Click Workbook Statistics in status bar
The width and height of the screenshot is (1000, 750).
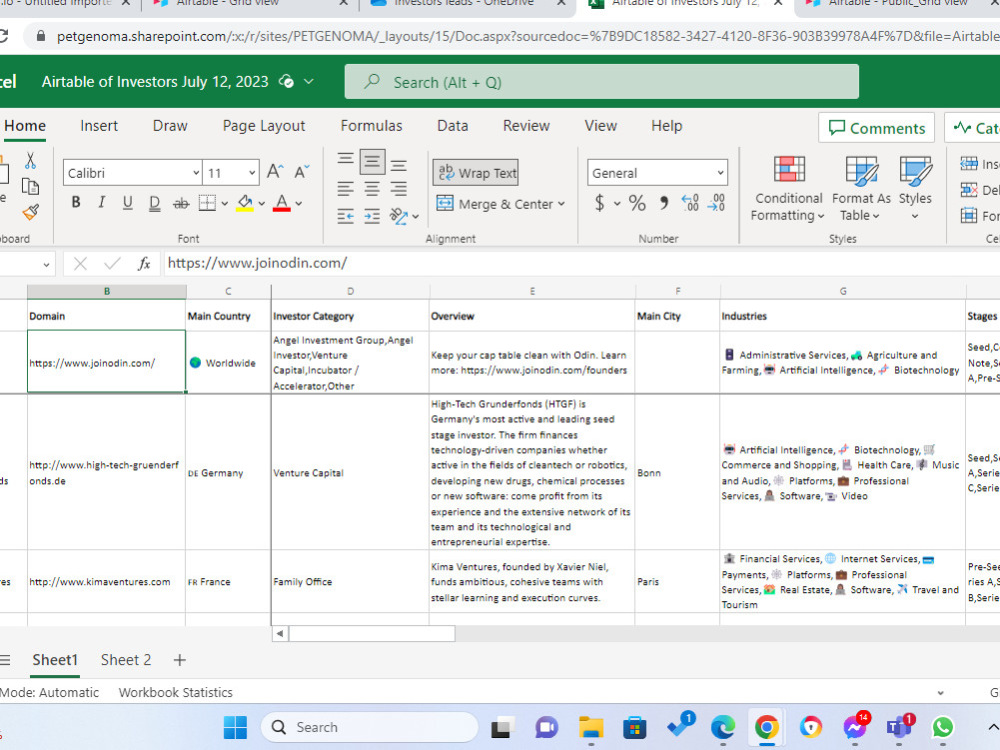click(175, 693)
